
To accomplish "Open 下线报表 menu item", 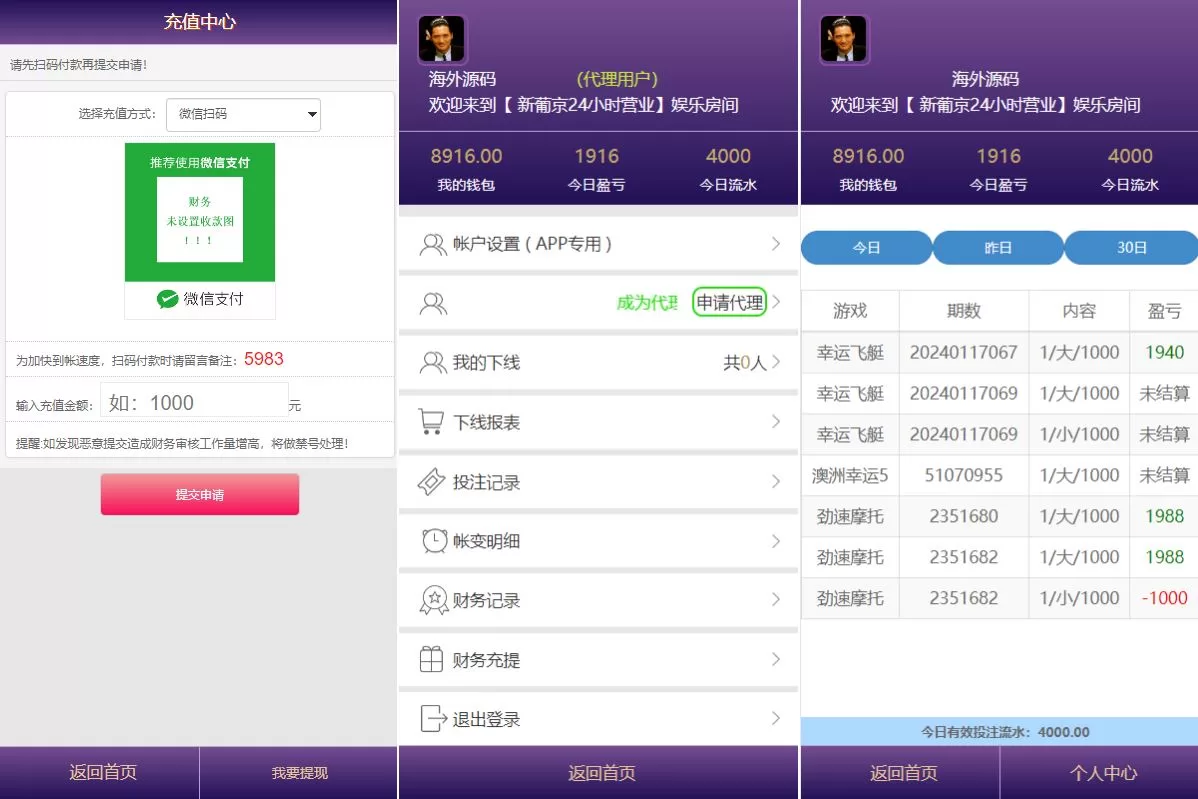I will coord(598,422).
